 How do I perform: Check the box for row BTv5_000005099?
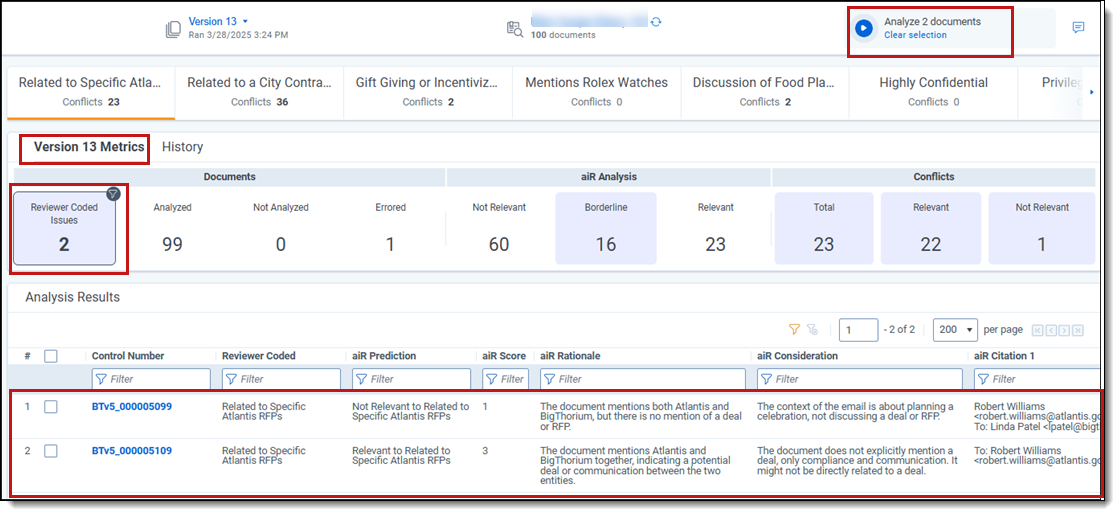pyautogui.click(x=51, y=406)
